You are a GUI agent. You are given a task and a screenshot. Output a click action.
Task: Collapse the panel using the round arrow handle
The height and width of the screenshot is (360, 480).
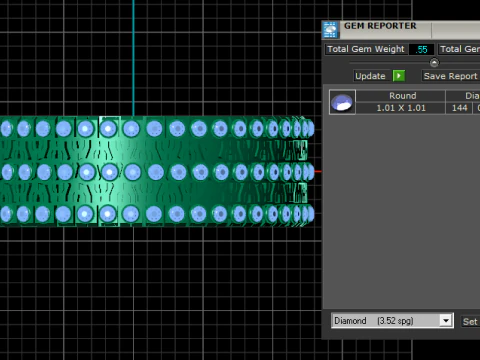[x=434, y=62]
